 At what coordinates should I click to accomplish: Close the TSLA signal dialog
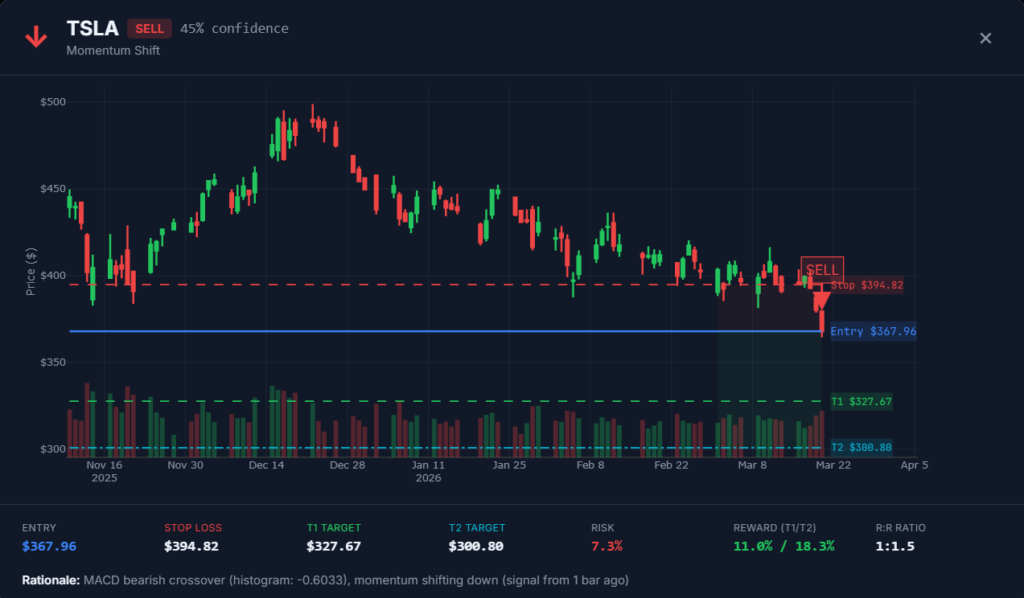[x=985, y=39]
